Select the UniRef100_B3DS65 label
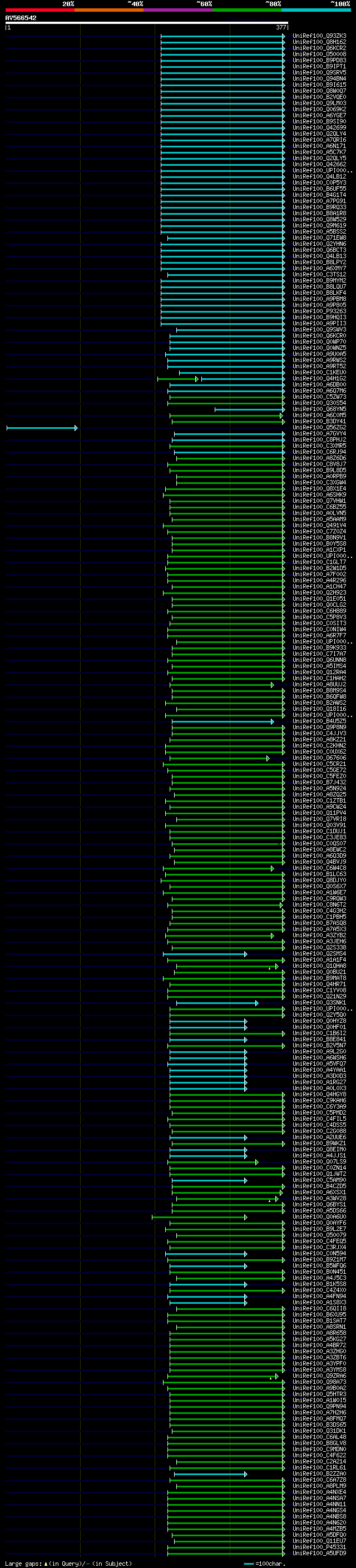 (319, 1425)
